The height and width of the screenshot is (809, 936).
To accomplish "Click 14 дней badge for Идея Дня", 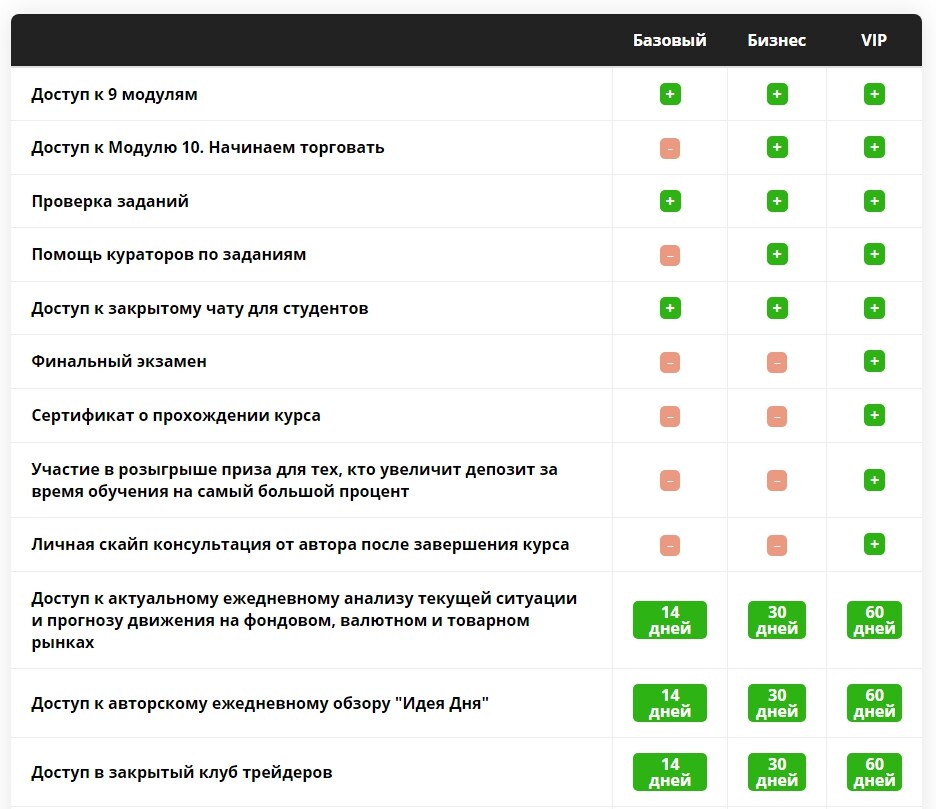I will click(x=670, y=703).
